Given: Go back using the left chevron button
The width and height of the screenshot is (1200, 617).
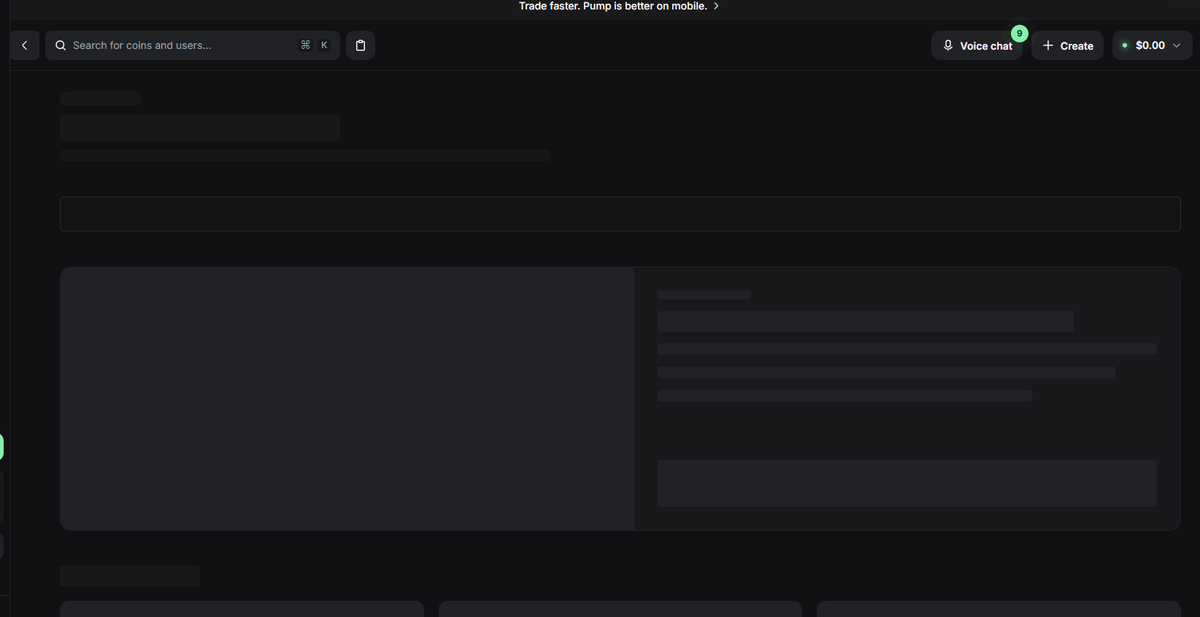Looking at the screenshot, I should pos(24,45).
